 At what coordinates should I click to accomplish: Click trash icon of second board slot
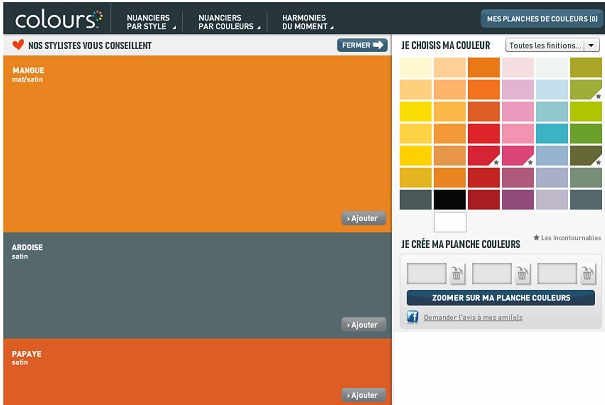pos(522,274)
